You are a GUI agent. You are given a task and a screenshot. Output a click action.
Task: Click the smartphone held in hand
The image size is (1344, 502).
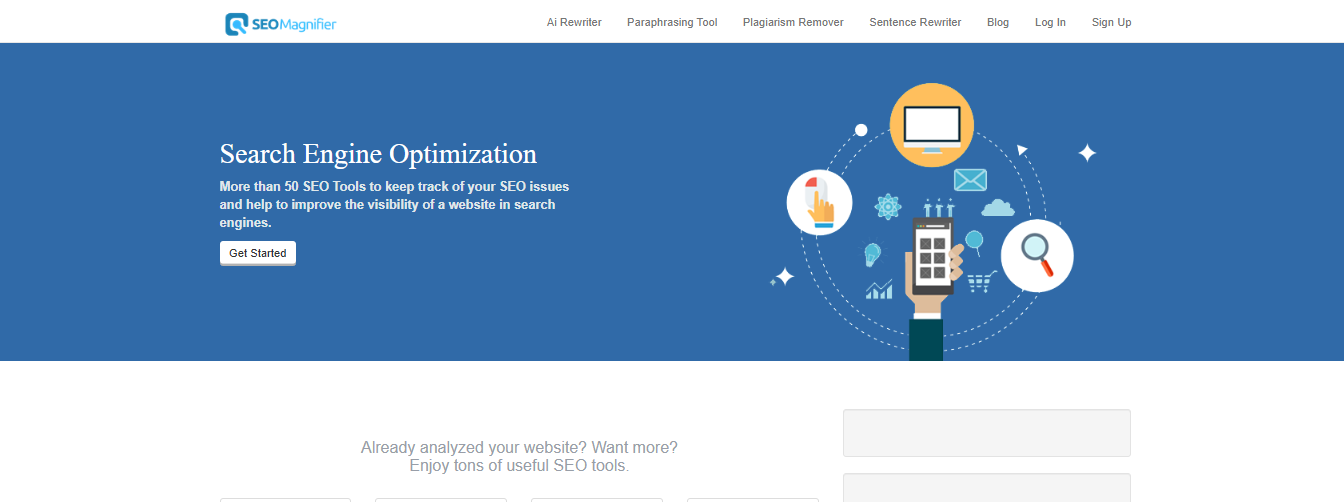point(932,256)
